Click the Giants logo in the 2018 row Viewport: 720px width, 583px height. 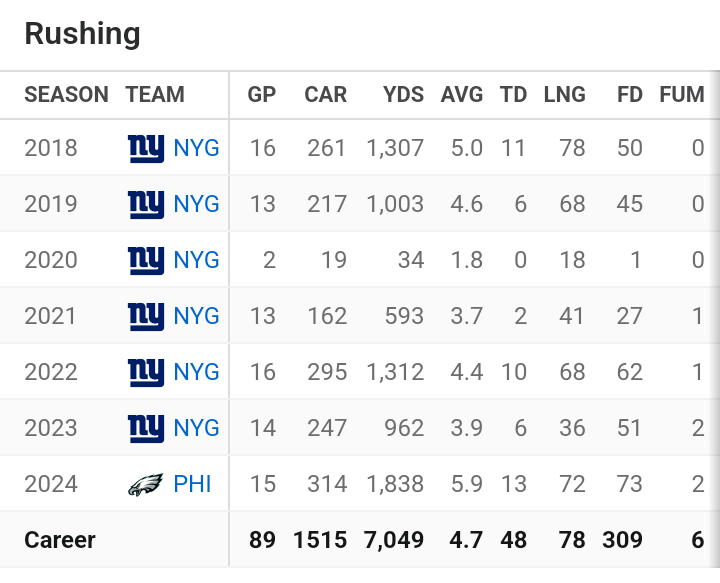tap(146, 148)
